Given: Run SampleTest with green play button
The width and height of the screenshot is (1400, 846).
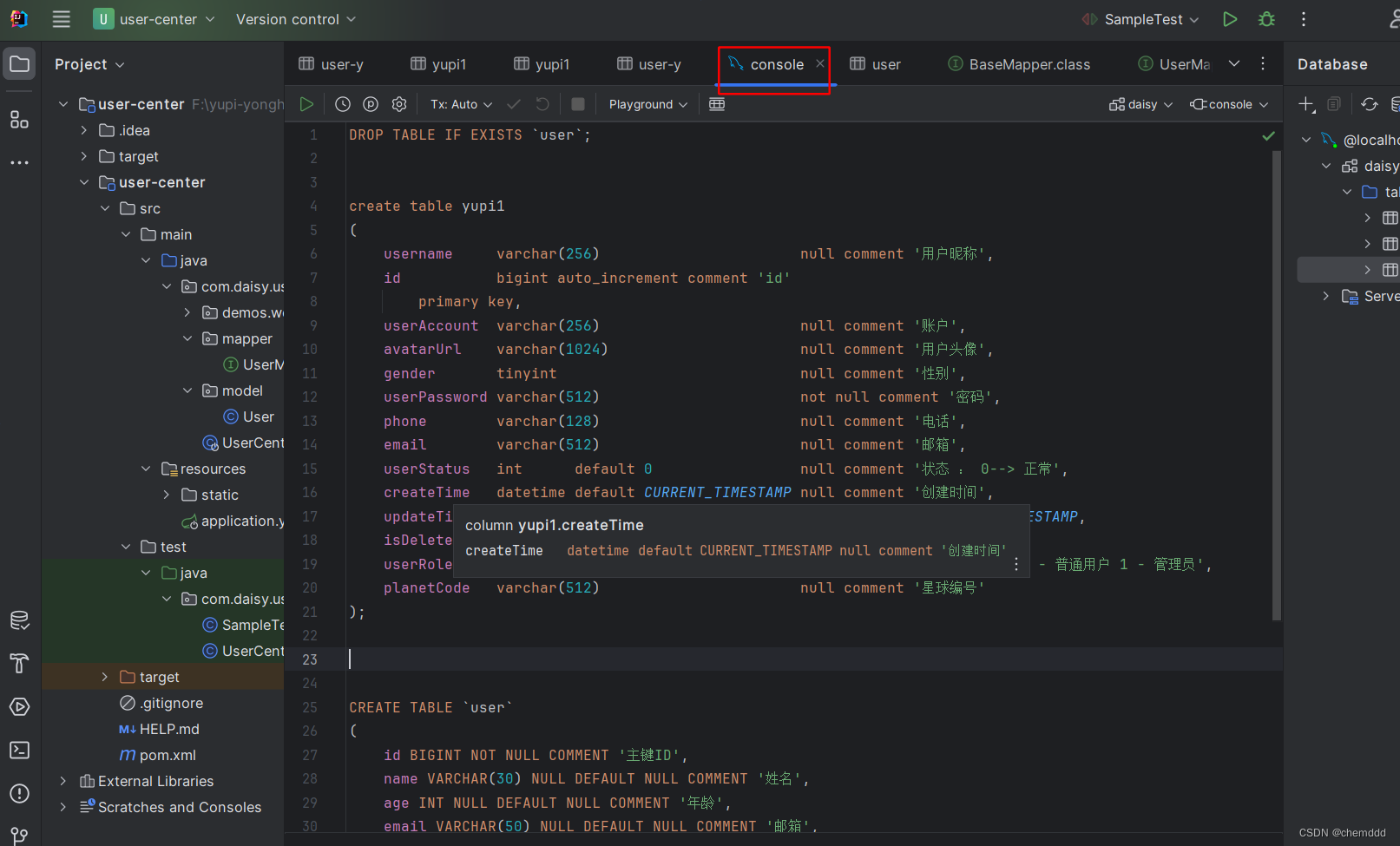Looking at the screenshot, I should (x=1230, y=19).
